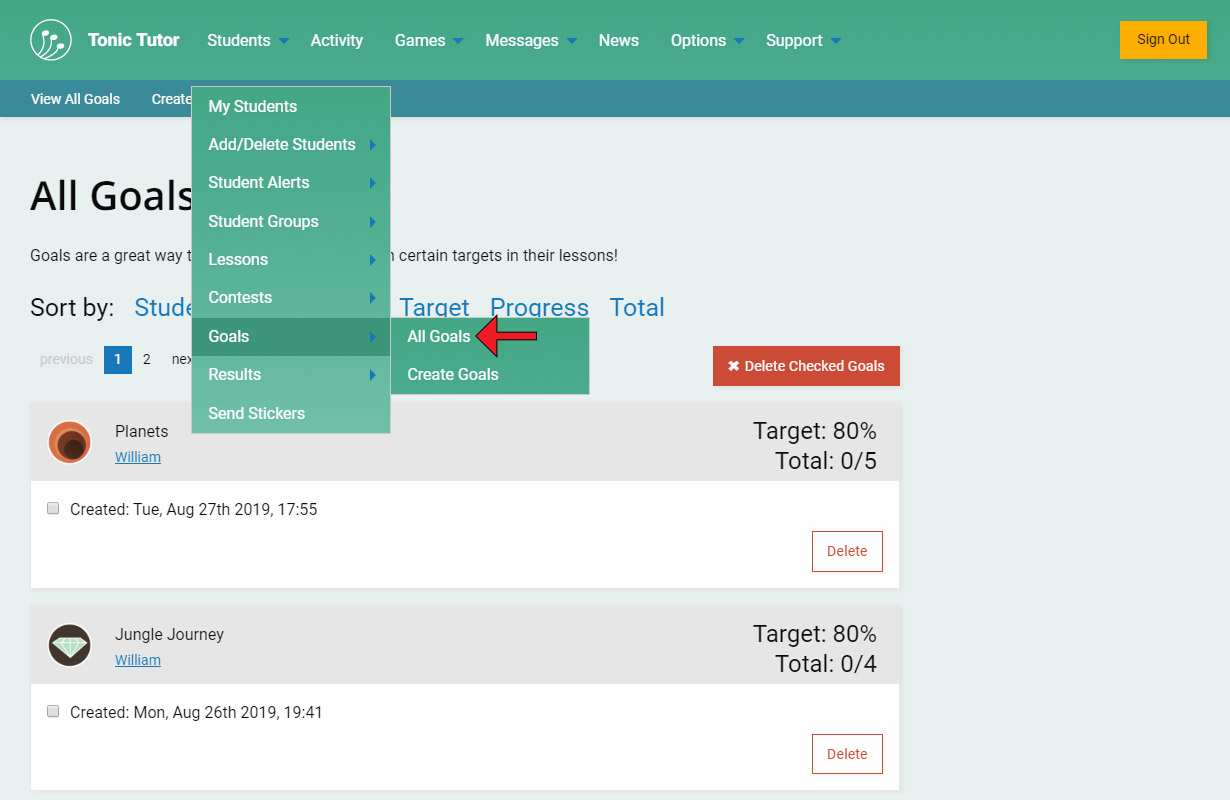
Task: Tick the checkbox for the Jungle Journey goal
Action: (x=53, y=711)
